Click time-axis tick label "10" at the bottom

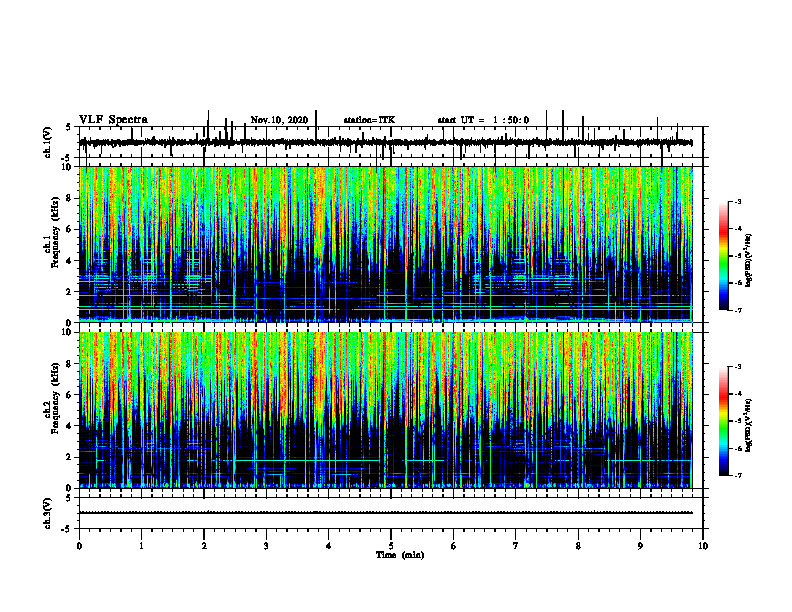click(703, 546)
